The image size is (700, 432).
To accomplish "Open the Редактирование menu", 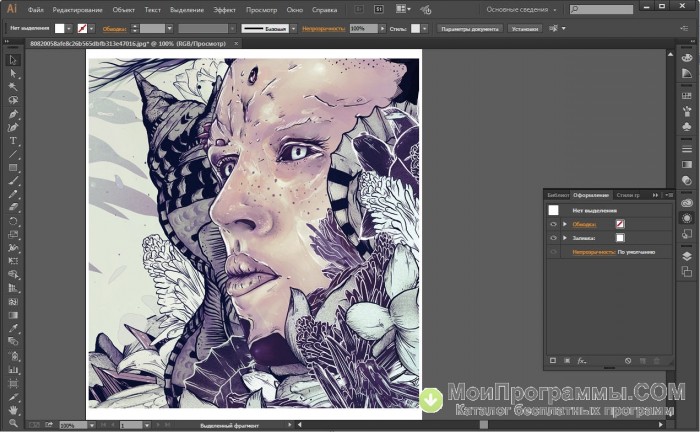I will click(x=77, y=9).
